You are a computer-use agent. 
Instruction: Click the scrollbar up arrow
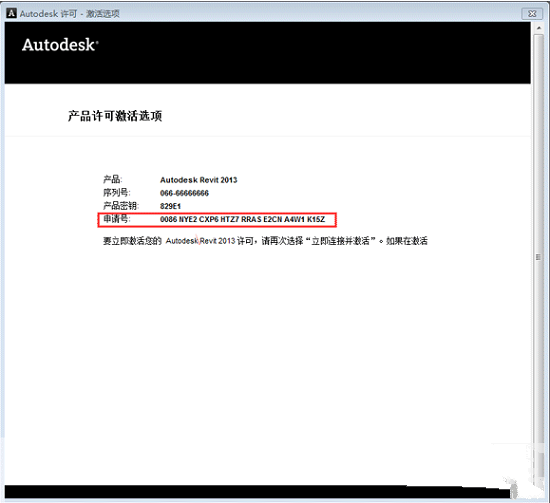(x=538, y=28)
